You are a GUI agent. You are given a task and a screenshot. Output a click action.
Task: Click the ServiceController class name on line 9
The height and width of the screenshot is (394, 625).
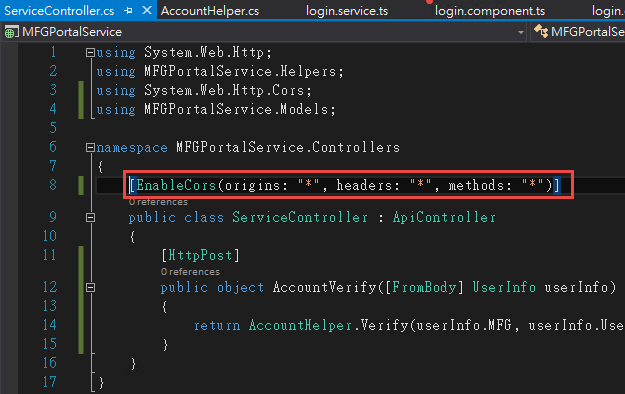point(300,217)
